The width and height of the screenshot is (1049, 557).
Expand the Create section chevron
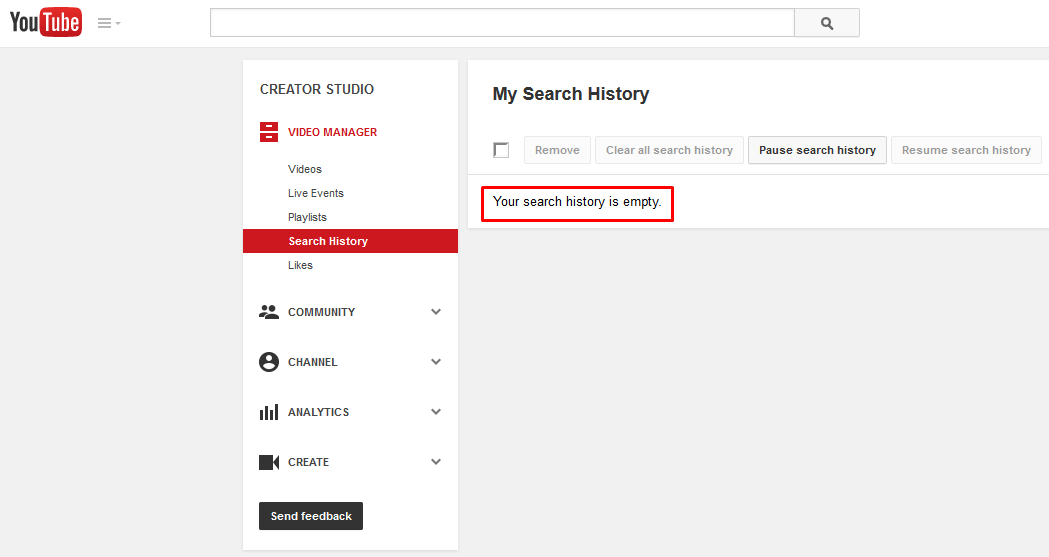point(436,462)
